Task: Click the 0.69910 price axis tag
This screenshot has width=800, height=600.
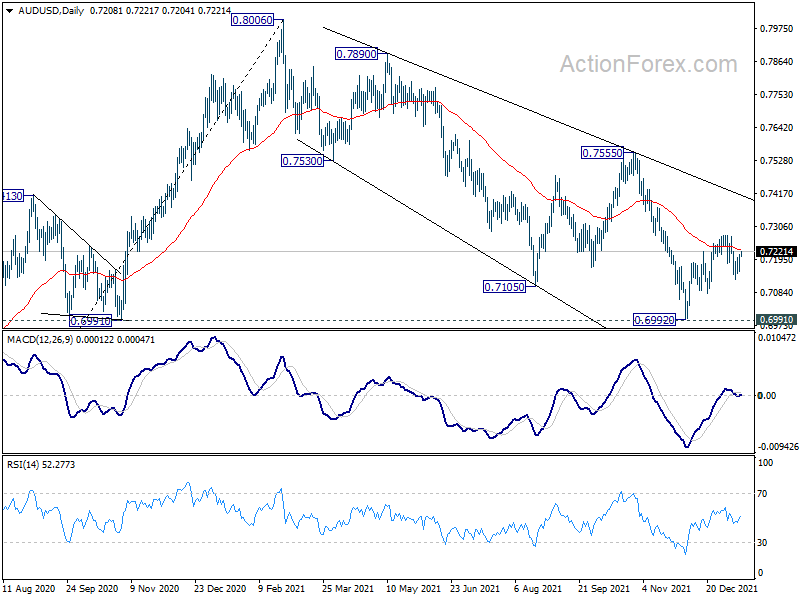Action: point(776,320)
